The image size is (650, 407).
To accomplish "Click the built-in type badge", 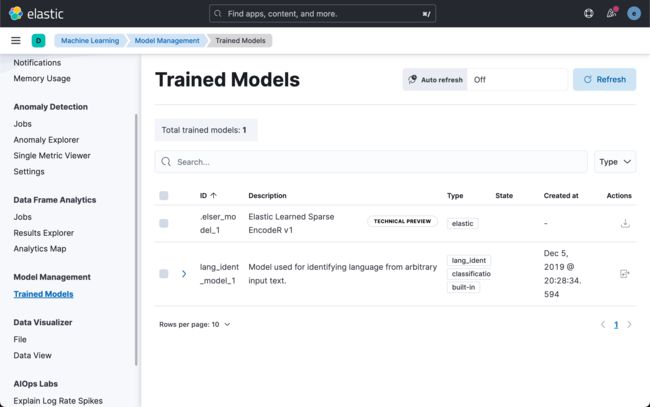I will coord(463,287).
